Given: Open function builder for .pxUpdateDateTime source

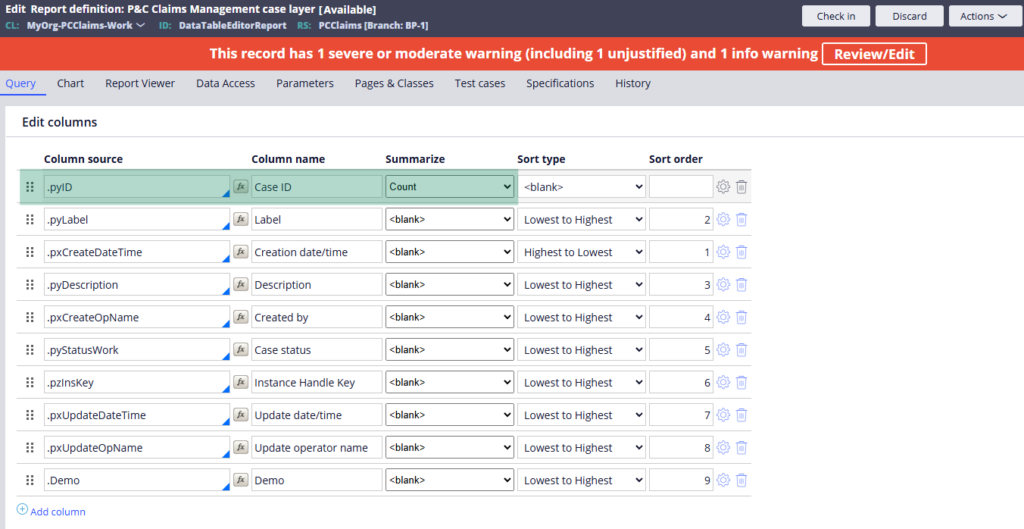Looking at the screenshot, I should coord(240,415).
